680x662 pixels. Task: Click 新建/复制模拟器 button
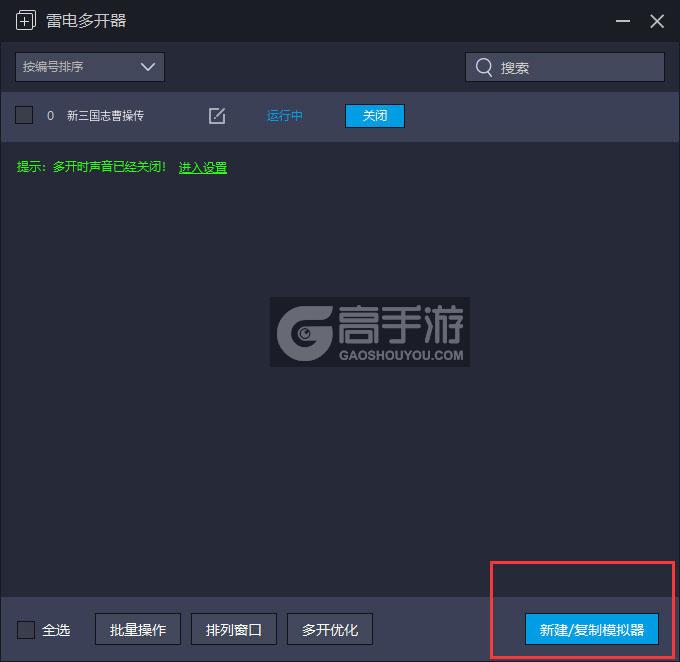click(592, 629)
